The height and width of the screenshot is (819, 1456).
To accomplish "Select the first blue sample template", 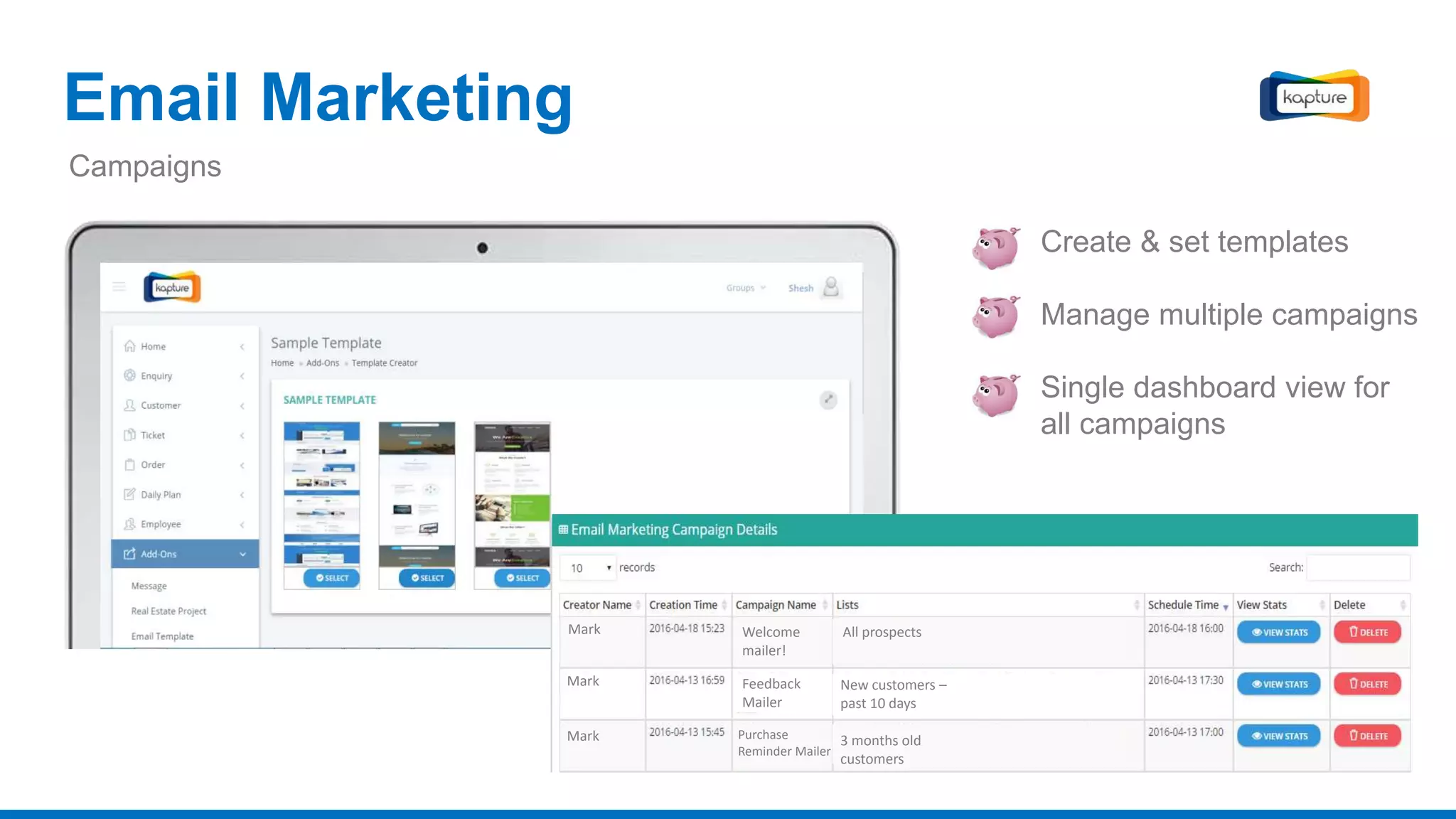I will click(x=332, y=578).
